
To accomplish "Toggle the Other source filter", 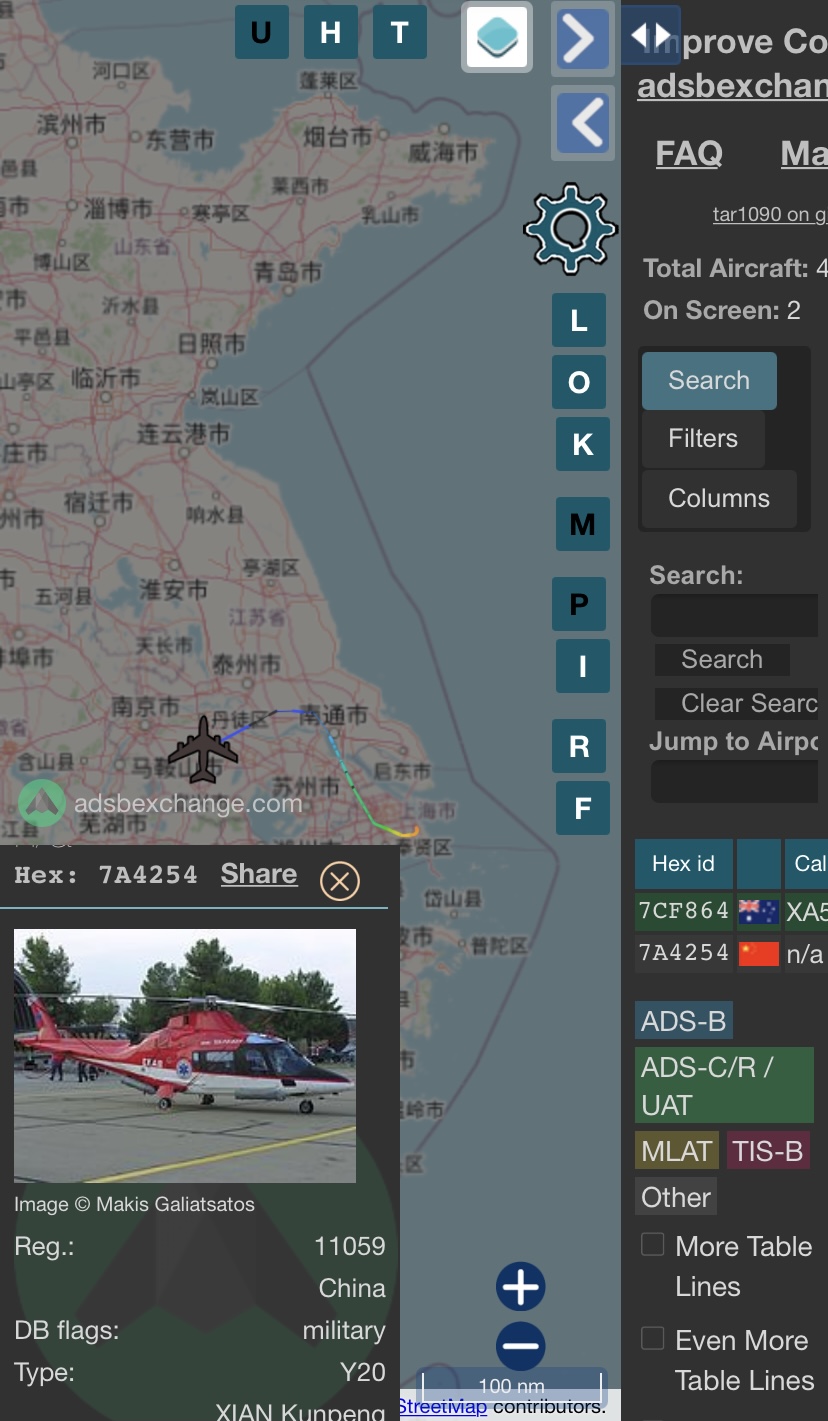I will (x=677, y=1197).
